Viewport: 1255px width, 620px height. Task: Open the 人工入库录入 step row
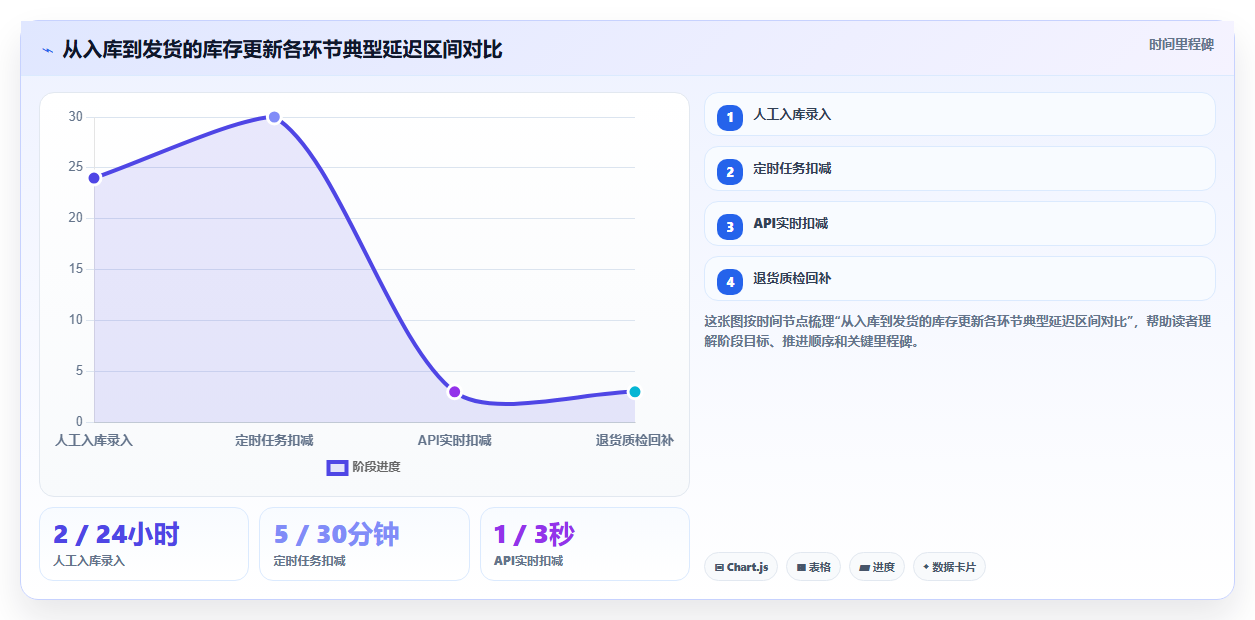click(x=960, y=114)
